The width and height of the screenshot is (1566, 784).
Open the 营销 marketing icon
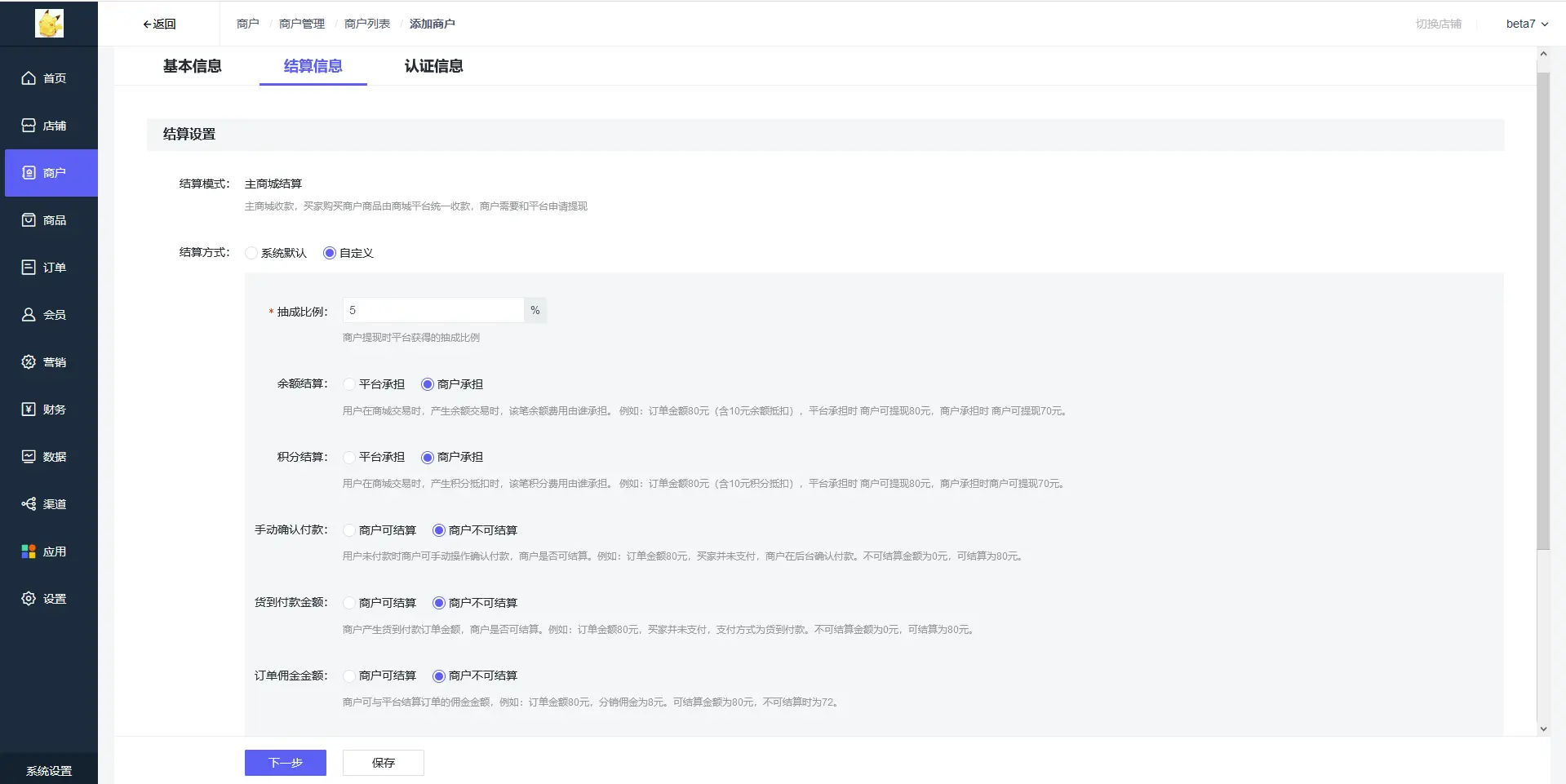tap(29, 362)
